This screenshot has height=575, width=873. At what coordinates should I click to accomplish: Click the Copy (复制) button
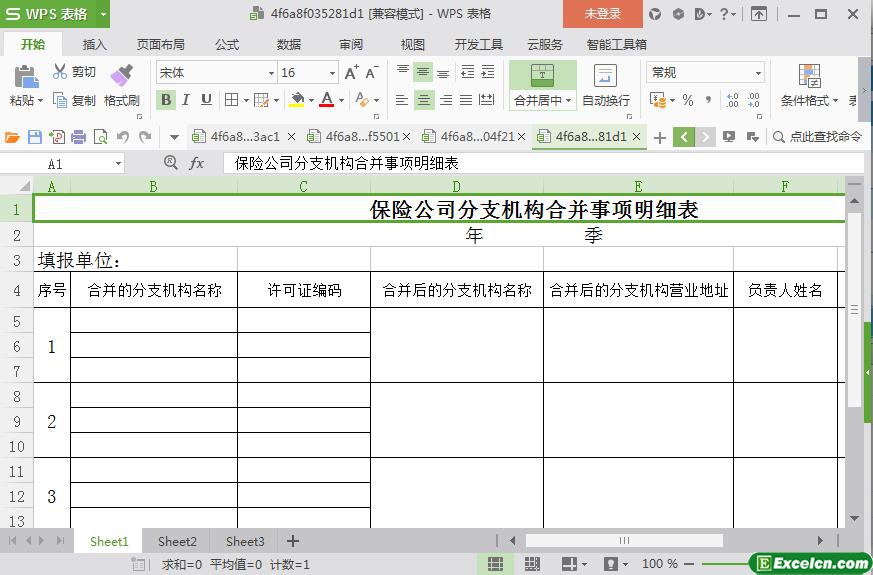click(74, 100)
